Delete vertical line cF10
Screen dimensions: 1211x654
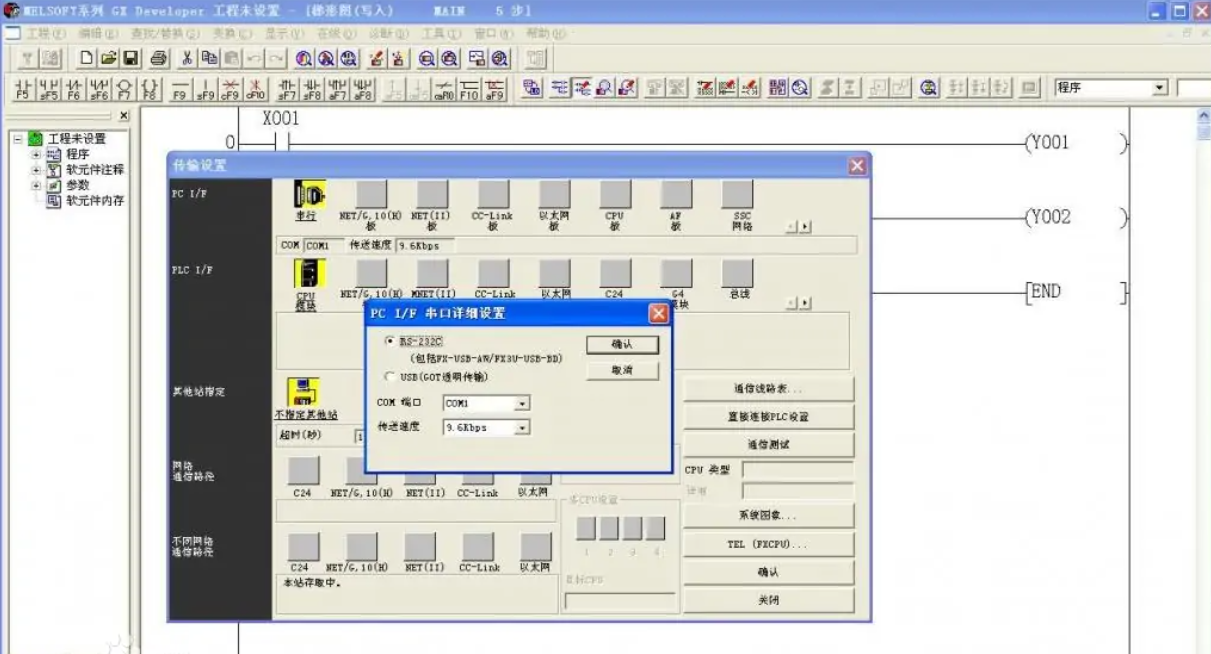point(256,89)
